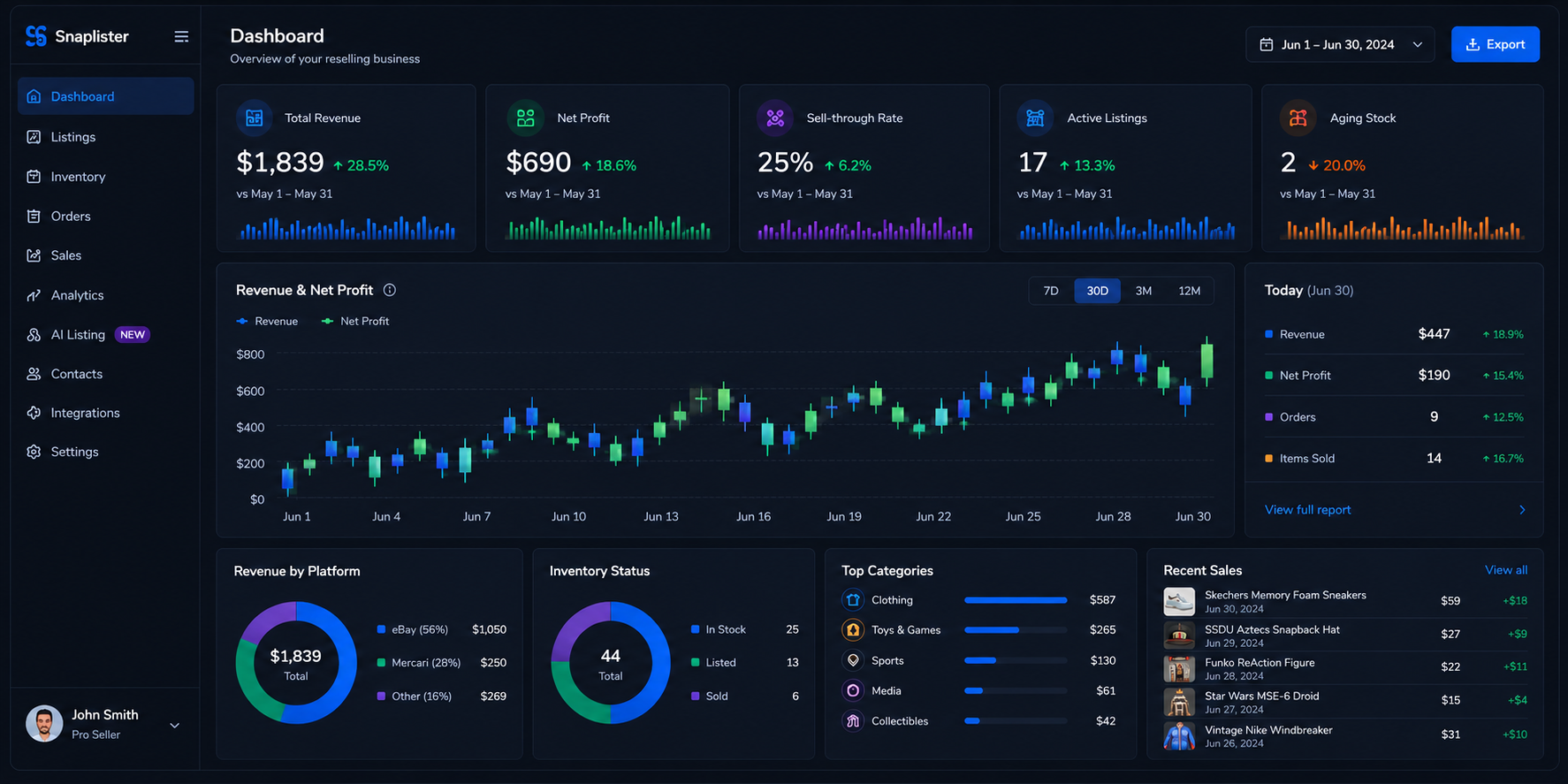Screen dimensions: 1568x784
Task: Click the Export button
Action: click(x=1496, y=44)
